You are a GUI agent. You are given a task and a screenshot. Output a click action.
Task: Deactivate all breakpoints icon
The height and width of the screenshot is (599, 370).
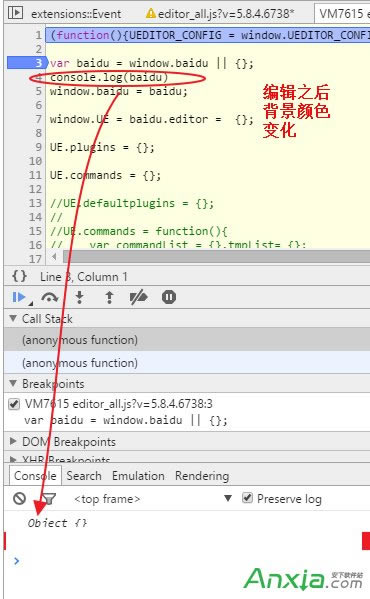coord(138,297)
